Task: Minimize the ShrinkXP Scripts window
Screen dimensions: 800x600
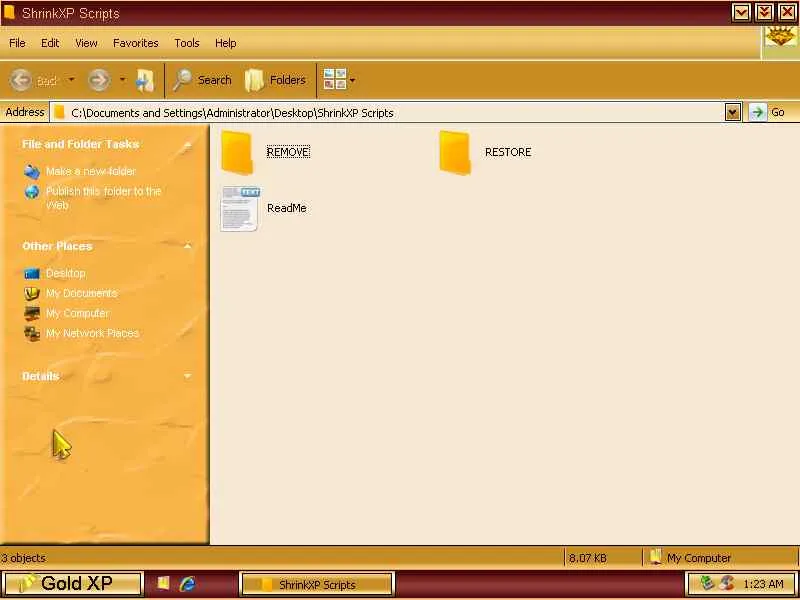Action: click(741, 13)
